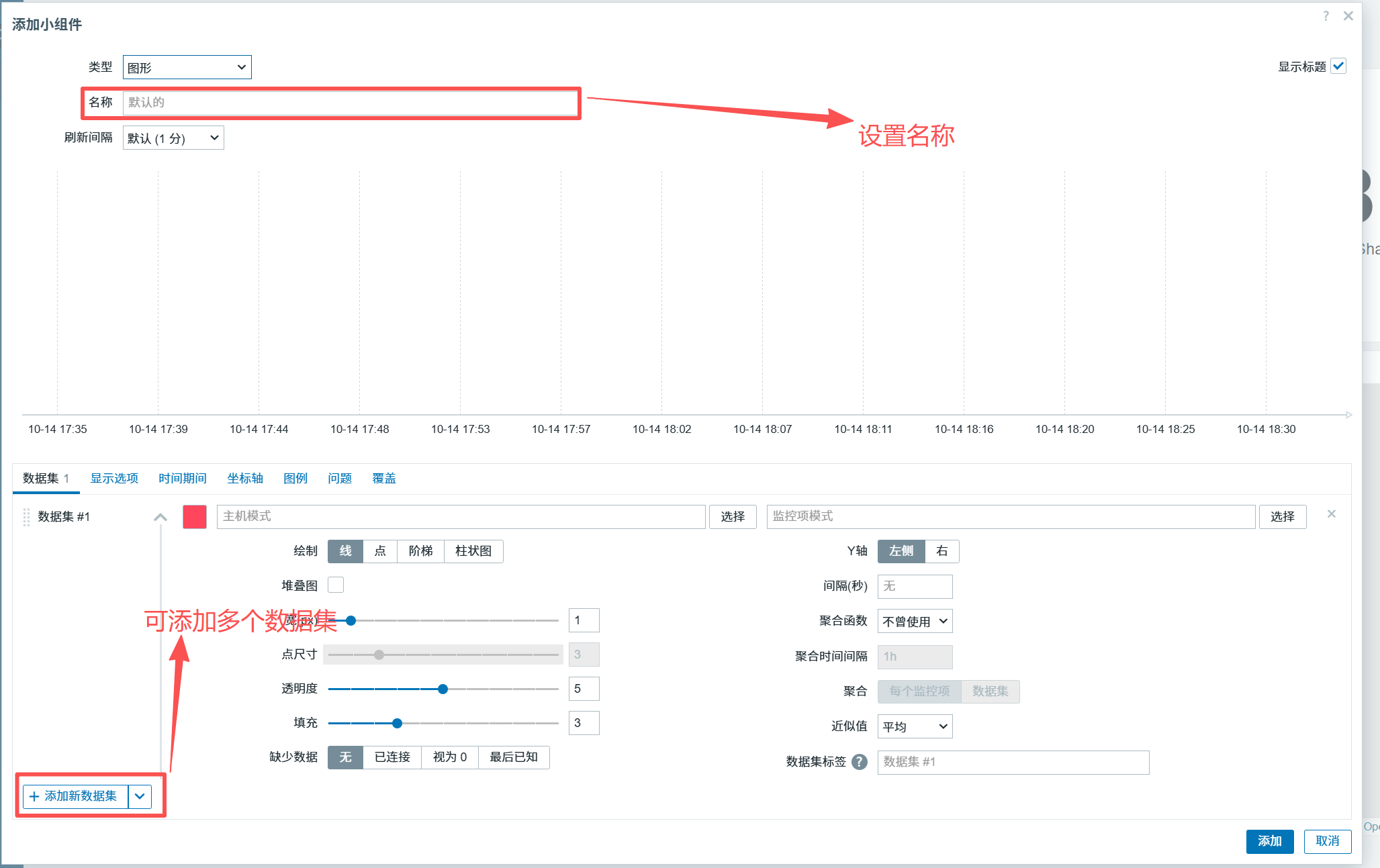The width and height of the screenshot is (1380, 868).
Task: Click the blue Add button
Action: click(1269, 841)
